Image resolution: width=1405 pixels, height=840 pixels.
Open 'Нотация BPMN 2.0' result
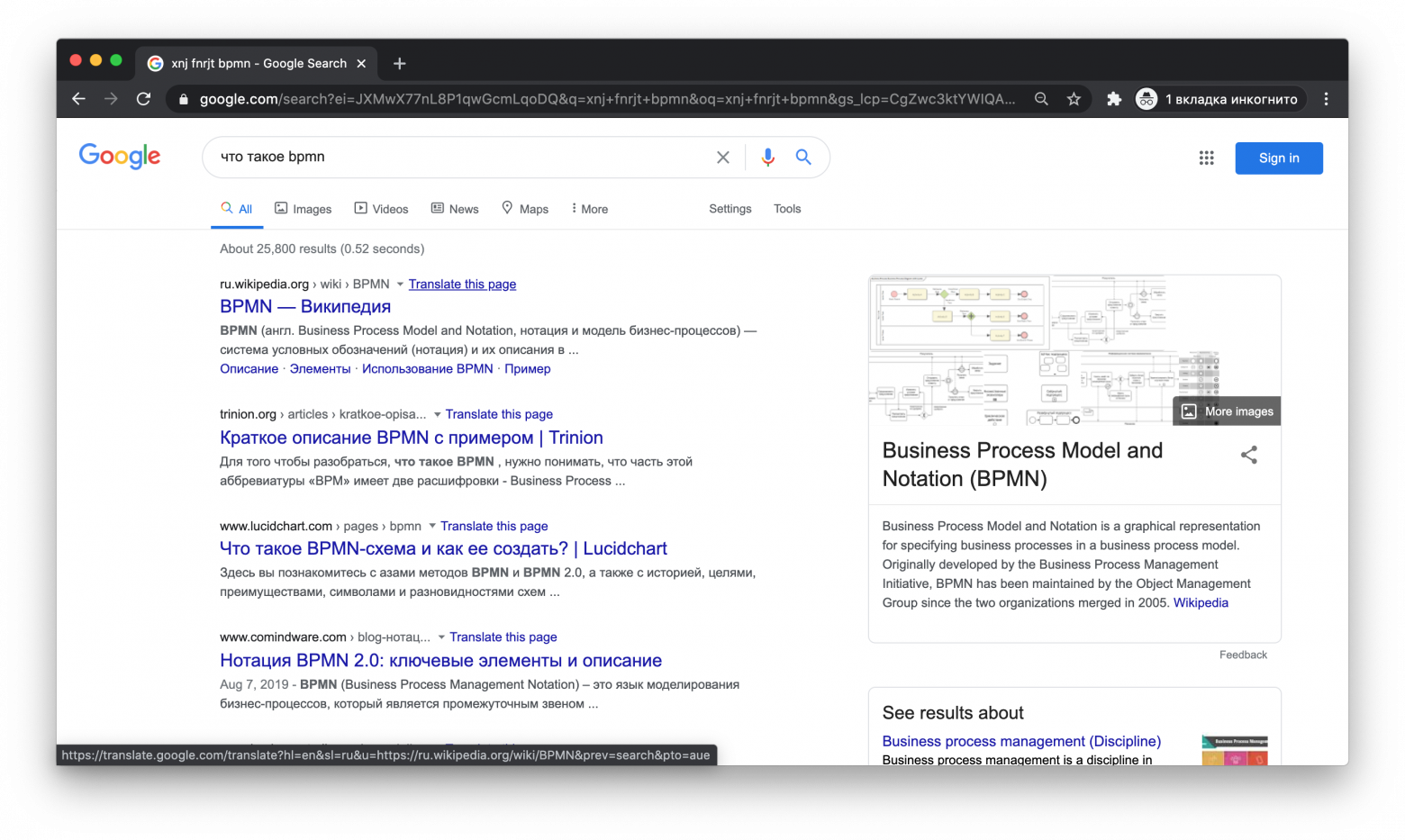(441, 661)
